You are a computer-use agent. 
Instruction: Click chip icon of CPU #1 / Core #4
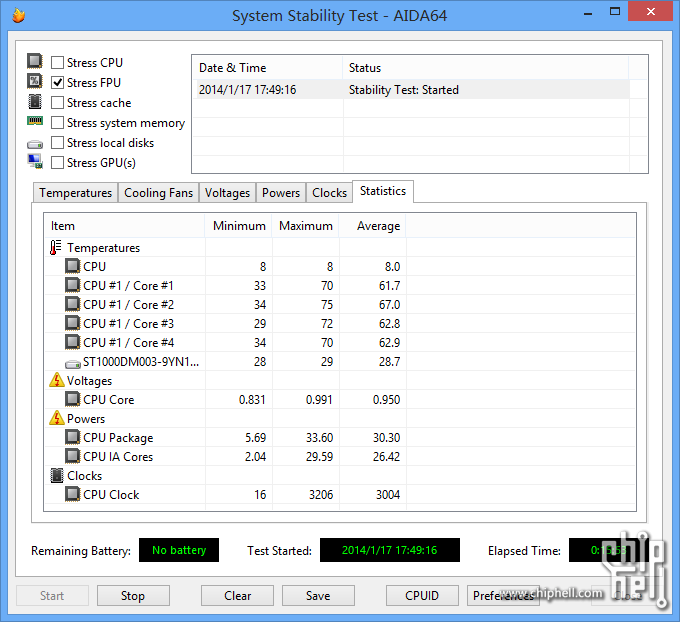click(x=72, y=343)
